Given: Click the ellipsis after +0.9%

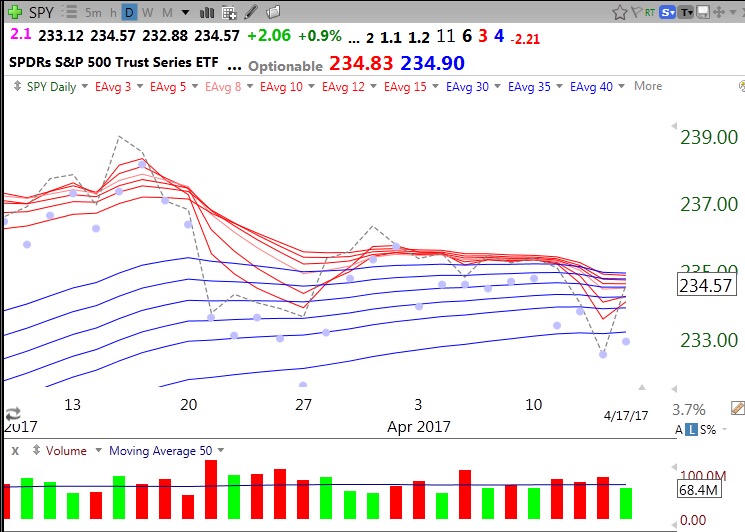Looking at the screenshot, I should coord(353,40).
